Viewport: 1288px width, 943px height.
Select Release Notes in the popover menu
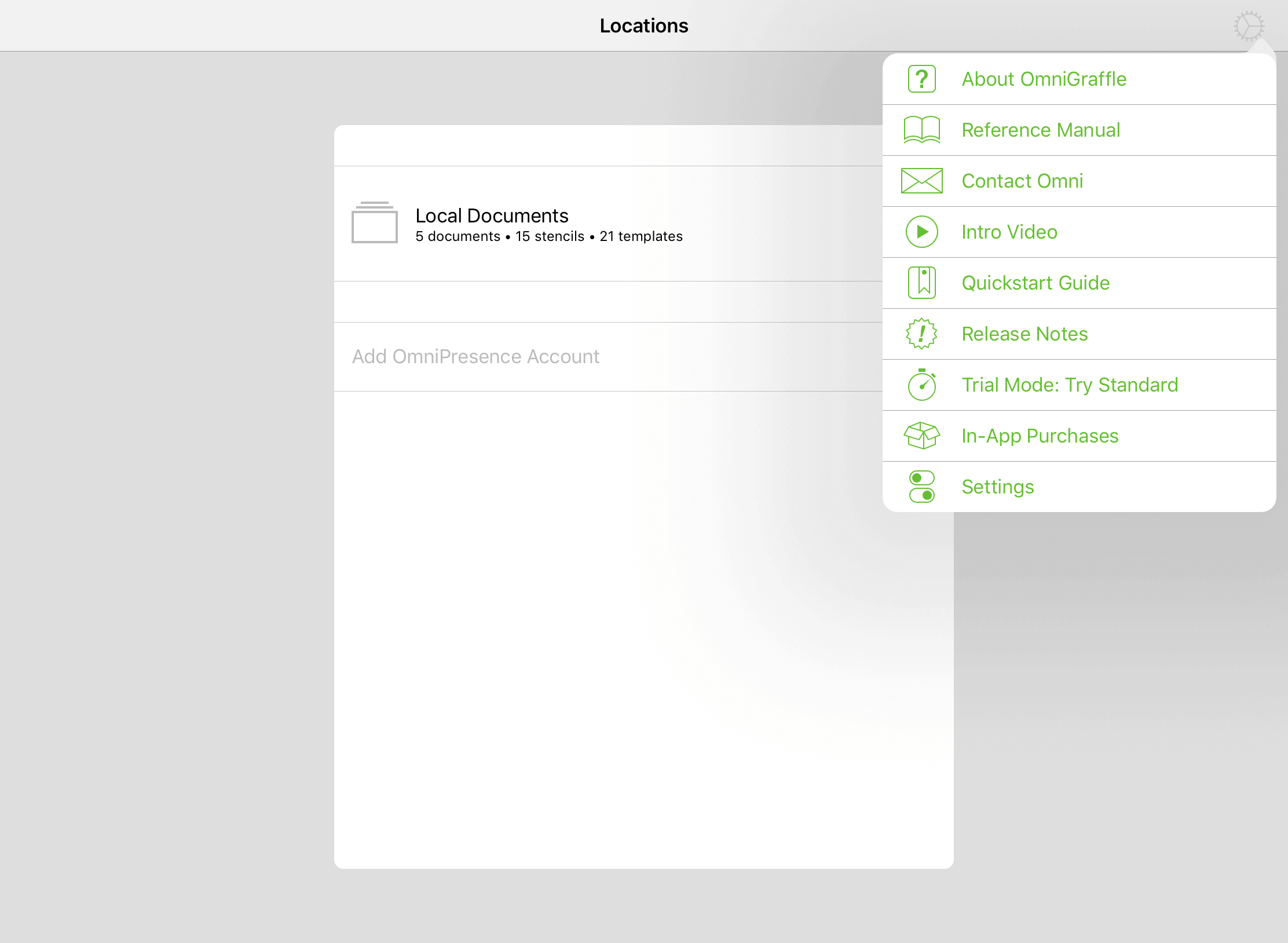1024,334
